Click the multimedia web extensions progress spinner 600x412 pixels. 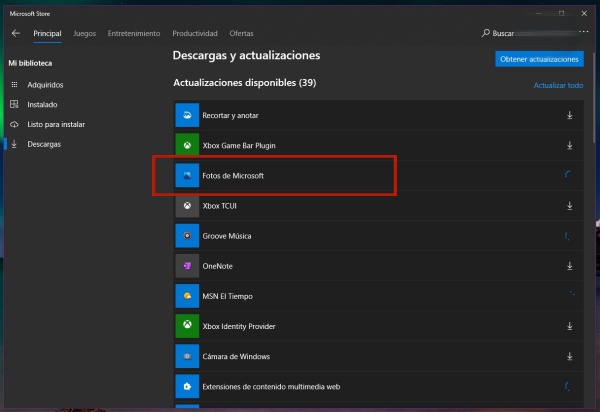click(x=568, y=386)
